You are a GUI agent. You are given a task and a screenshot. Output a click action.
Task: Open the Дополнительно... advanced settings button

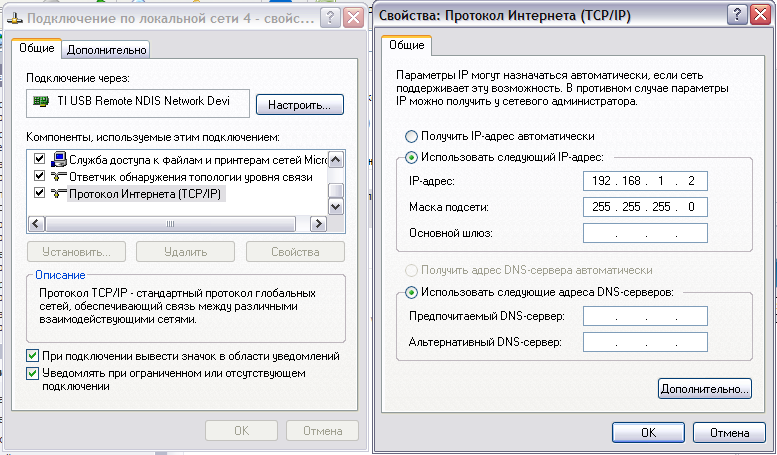tap(705, 388)
